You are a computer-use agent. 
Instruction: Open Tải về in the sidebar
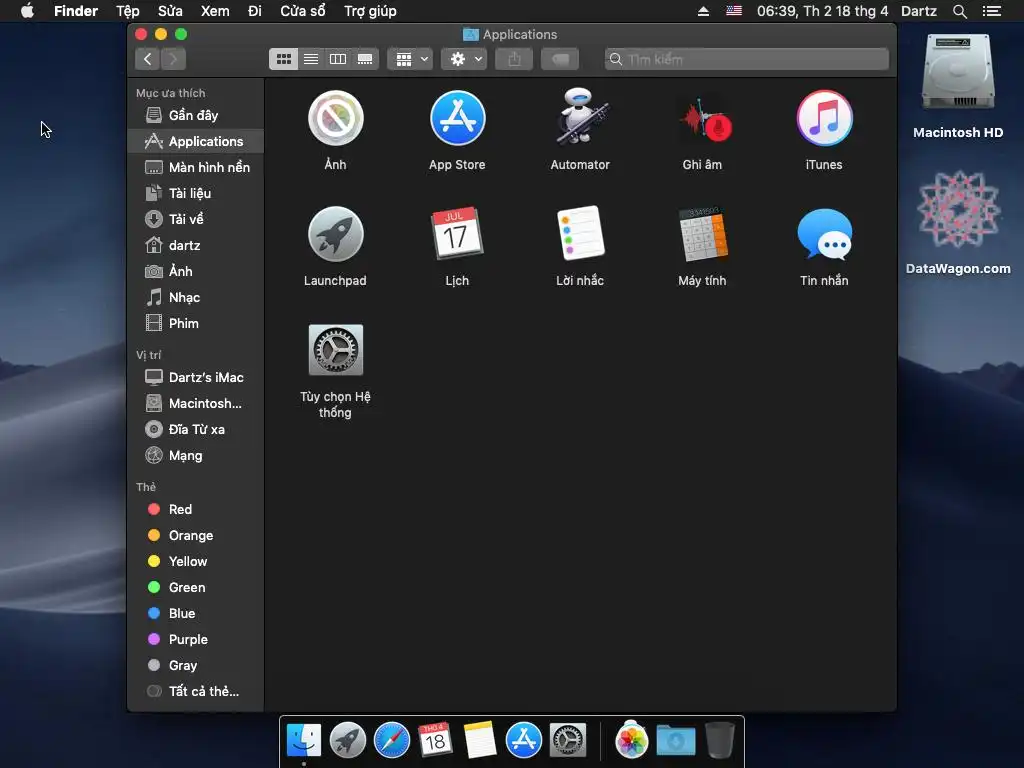[196, 219]
